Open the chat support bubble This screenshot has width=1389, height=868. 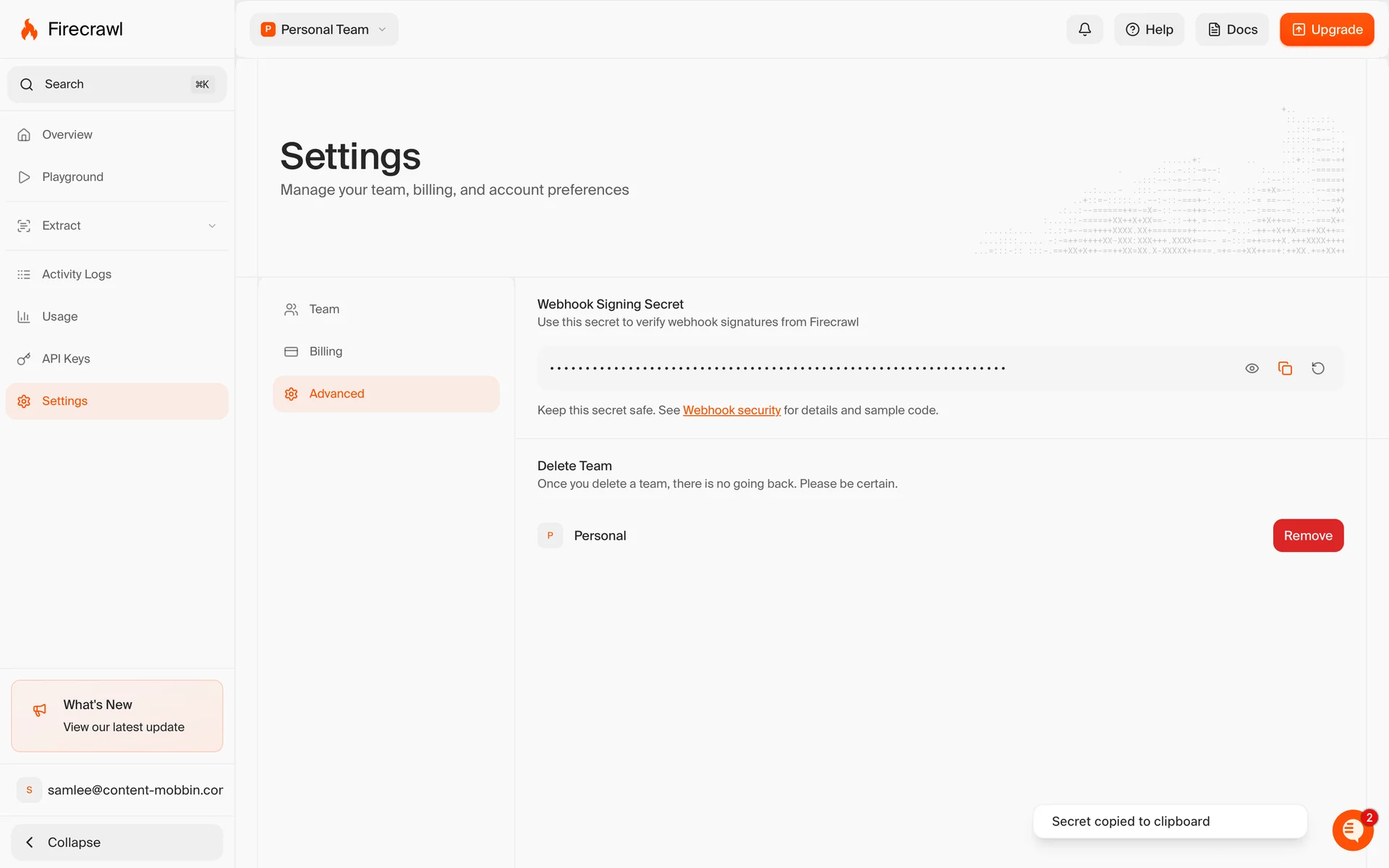pos(1352,830)
